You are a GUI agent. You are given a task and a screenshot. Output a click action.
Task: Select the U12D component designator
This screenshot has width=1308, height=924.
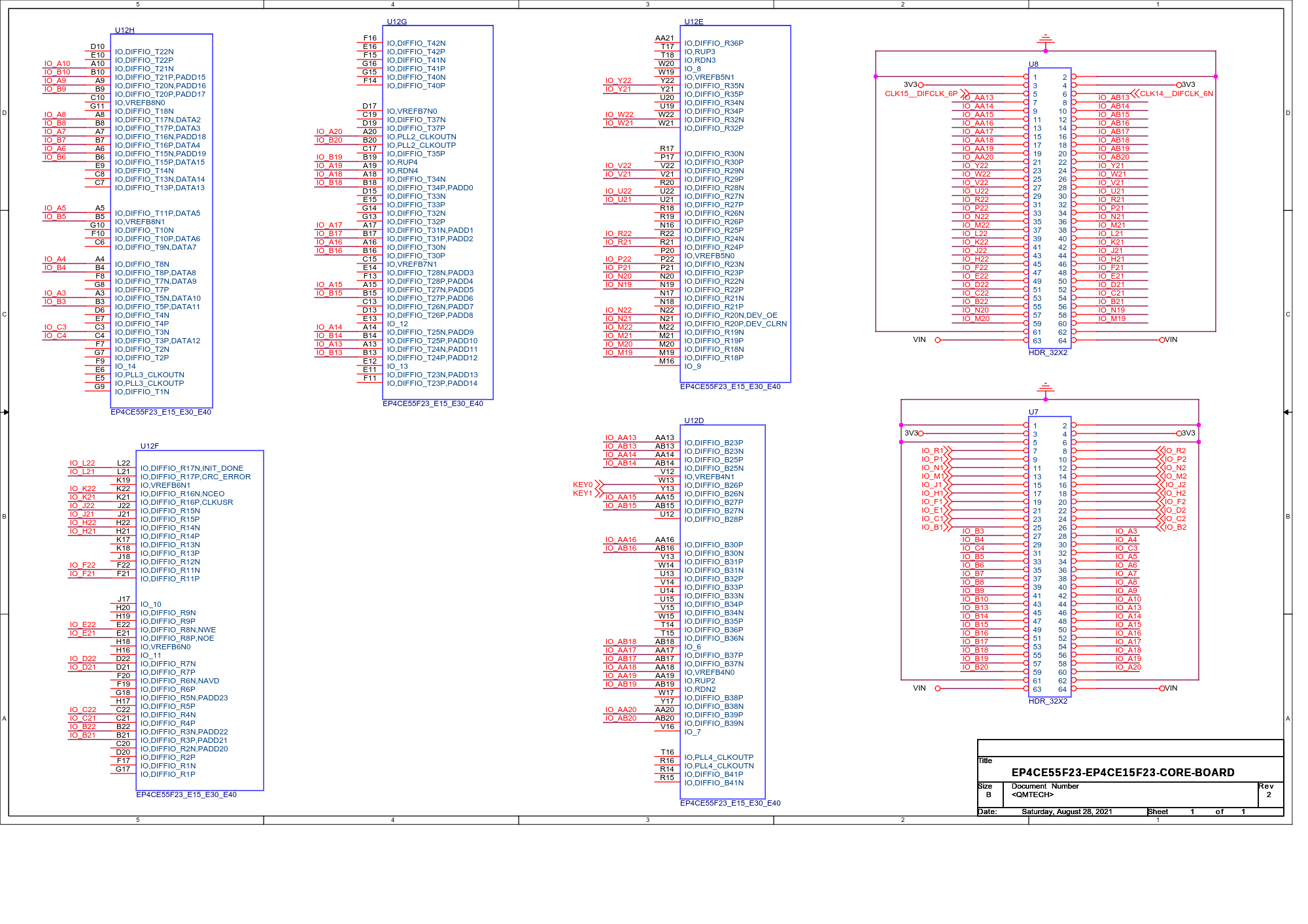[693, 420]
